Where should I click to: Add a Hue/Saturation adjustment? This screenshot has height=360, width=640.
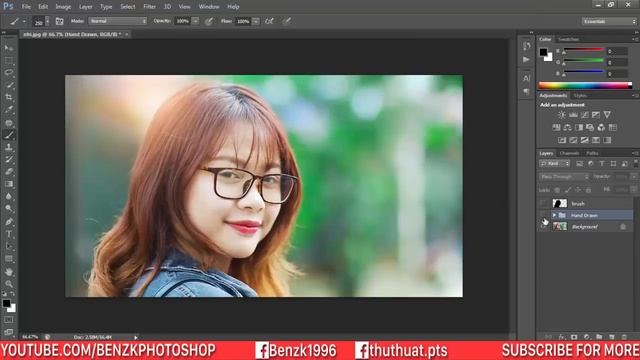pyautogui.click(x=556, y=127)
